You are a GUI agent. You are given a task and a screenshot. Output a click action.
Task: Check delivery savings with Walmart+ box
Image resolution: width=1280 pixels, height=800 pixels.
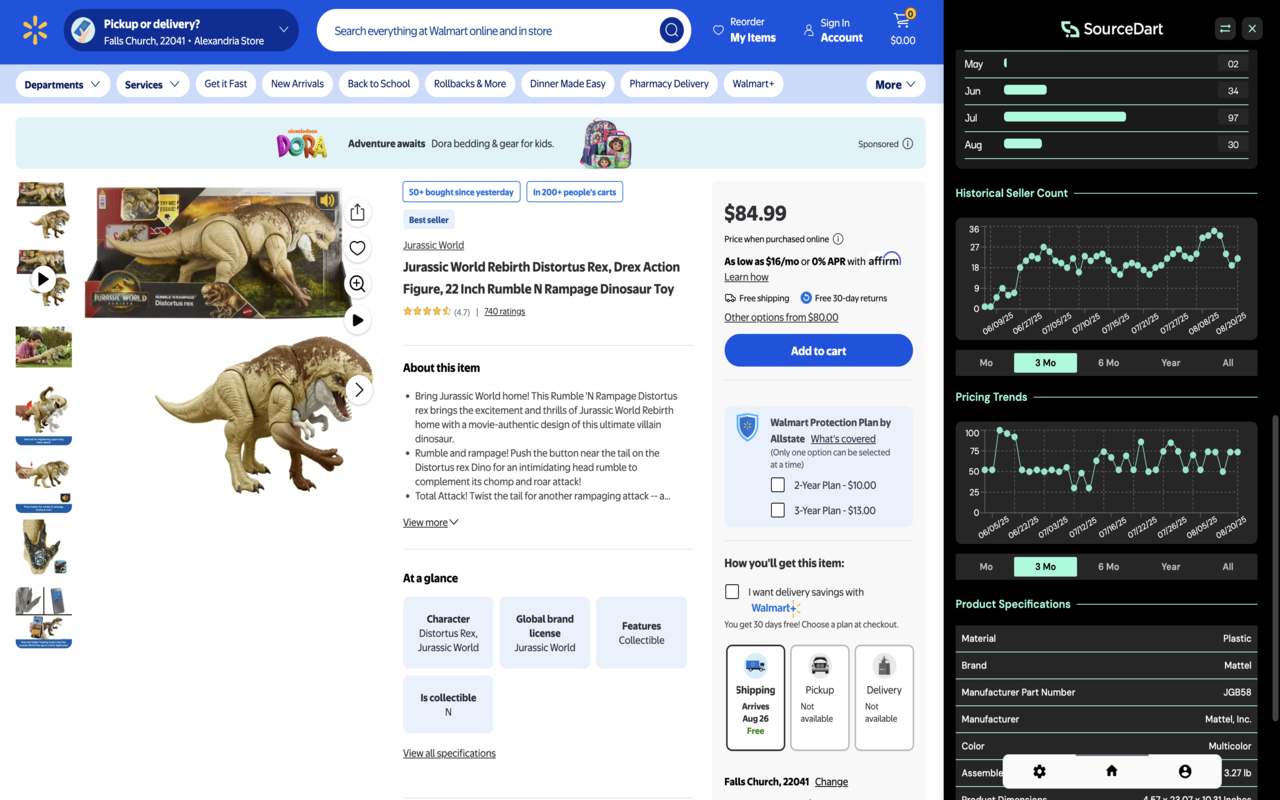click(732, 592)
